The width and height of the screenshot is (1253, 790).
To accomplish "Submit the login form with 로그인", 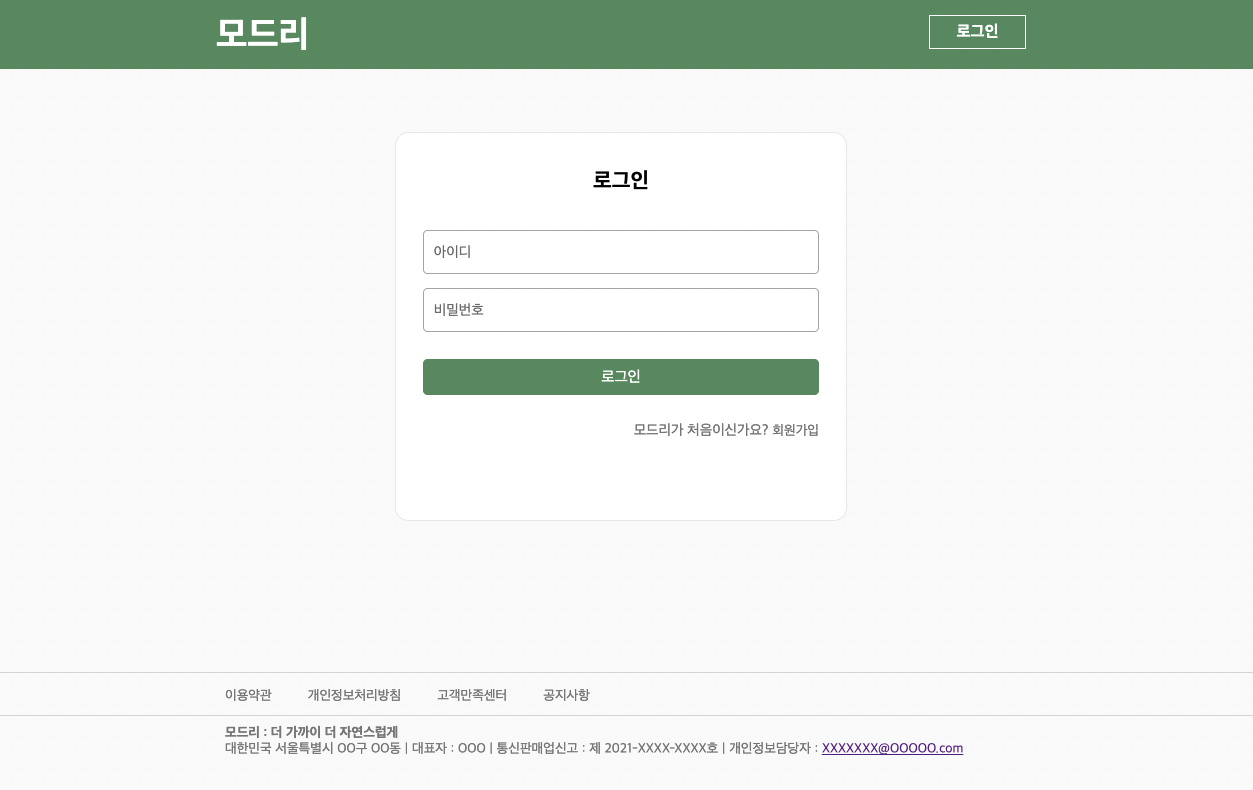I will point(620,376).
